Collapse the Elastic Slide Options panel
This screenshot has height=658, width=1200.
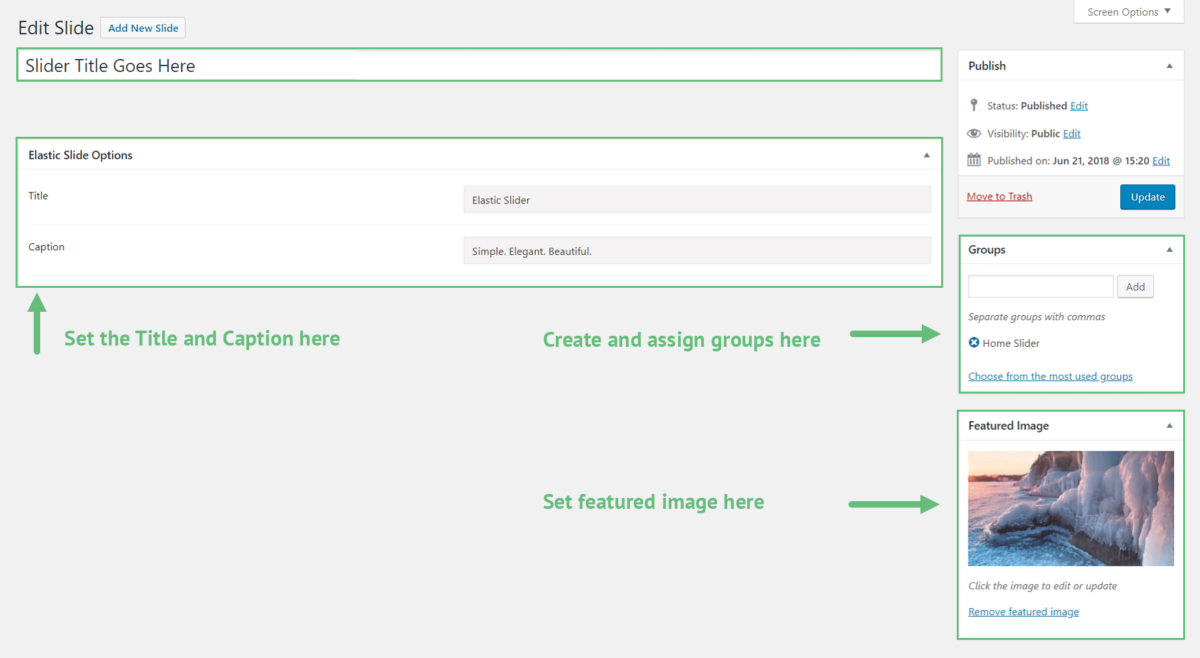tap(926, 155)
